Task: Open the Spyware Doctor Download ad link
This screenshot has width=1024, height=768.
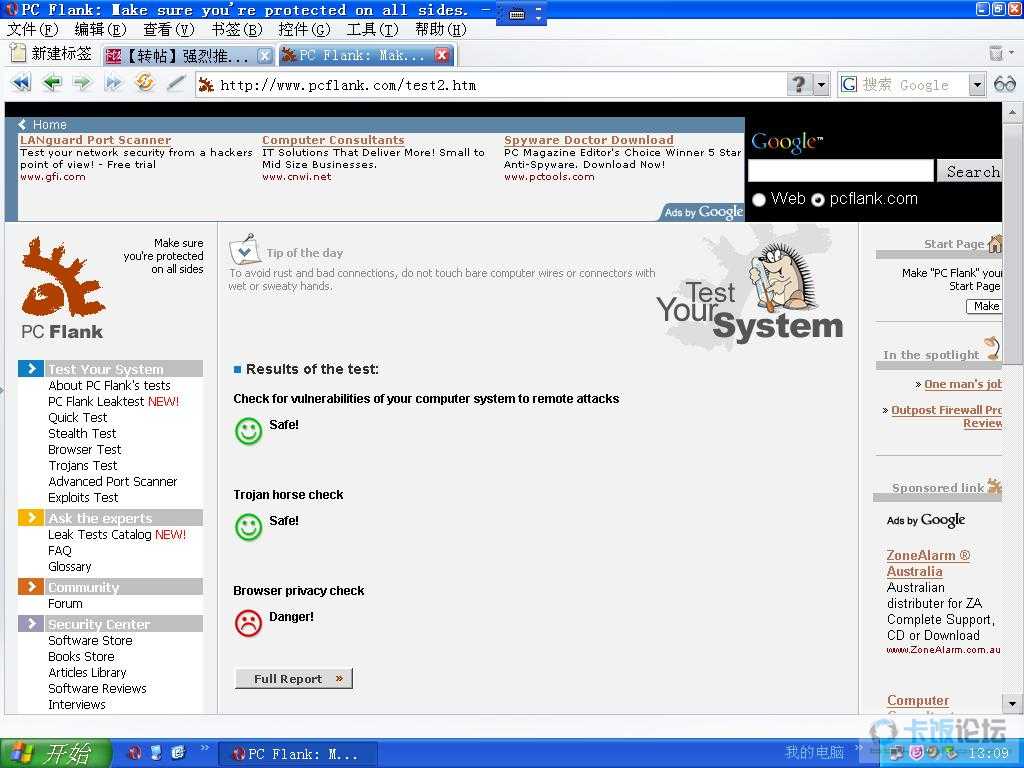Action: (x=588, y=140)
